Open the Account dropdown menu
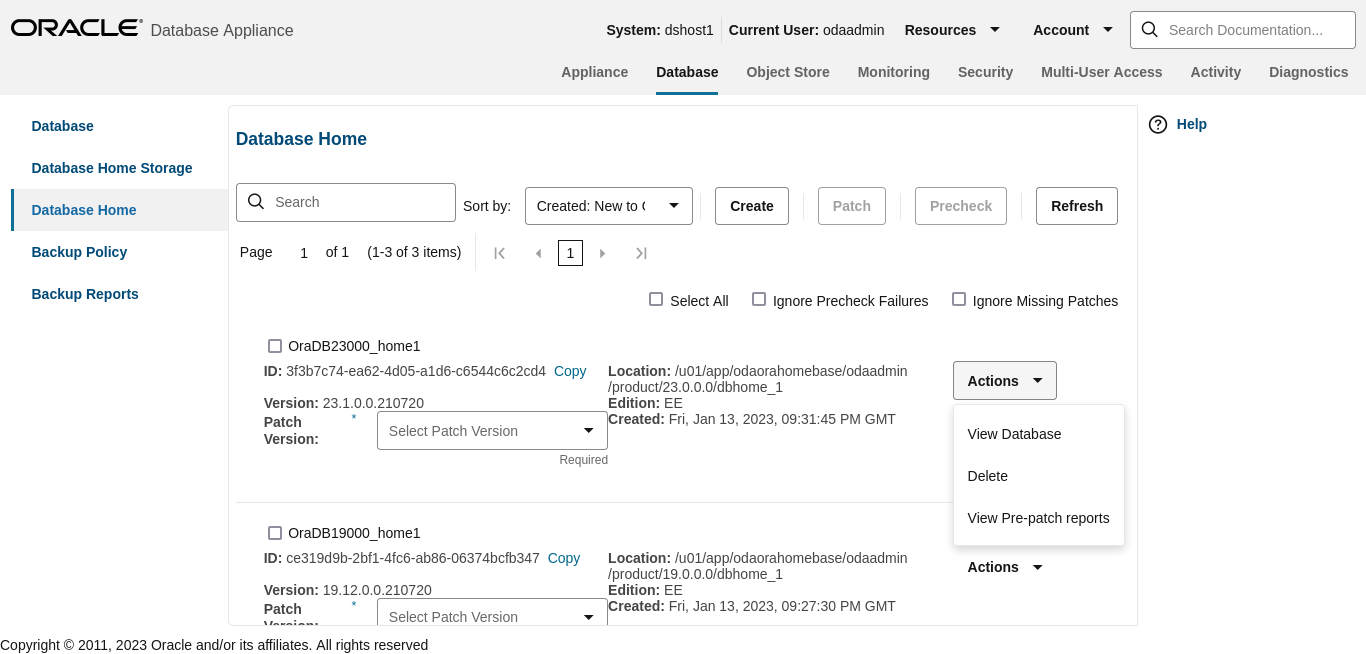The width and height of the screenshot is (1366, 654). pyautogui.click(x=1073, y=30)
